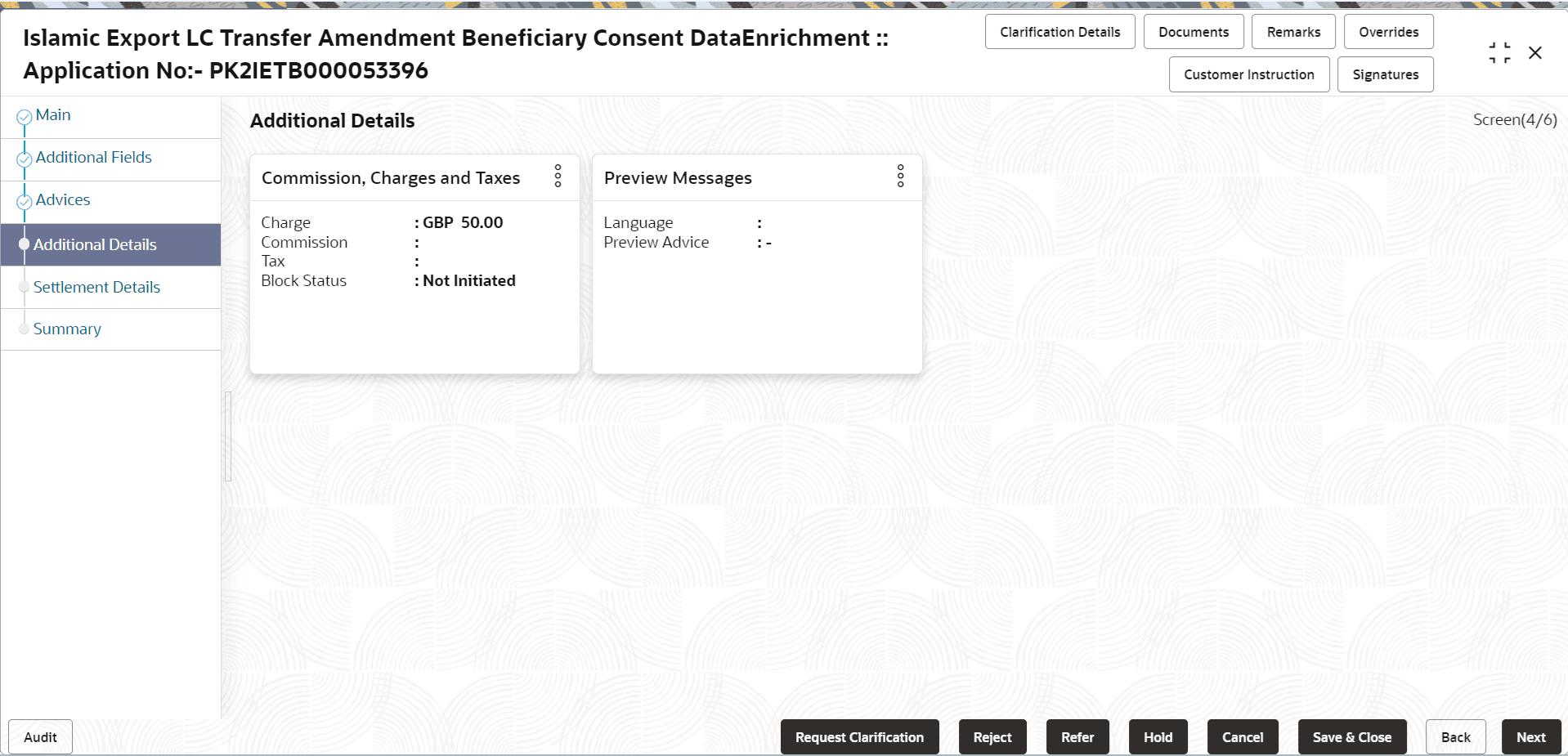Click the collapse-screen icon near the top right
The height and width of the screenshot is (756, 1568).
pyautogui.click(x=1499, y=51)
